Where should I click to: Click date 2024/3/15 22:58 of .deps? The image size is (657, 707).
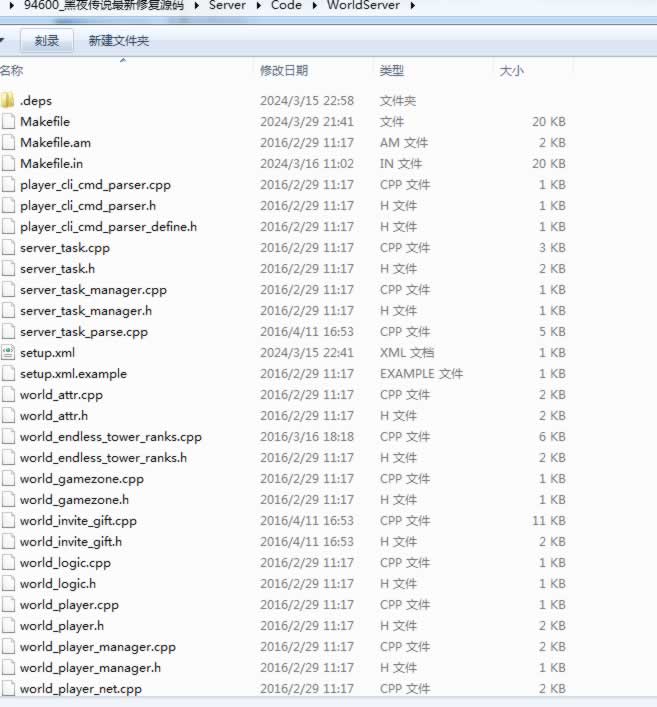tap(307, 101)
